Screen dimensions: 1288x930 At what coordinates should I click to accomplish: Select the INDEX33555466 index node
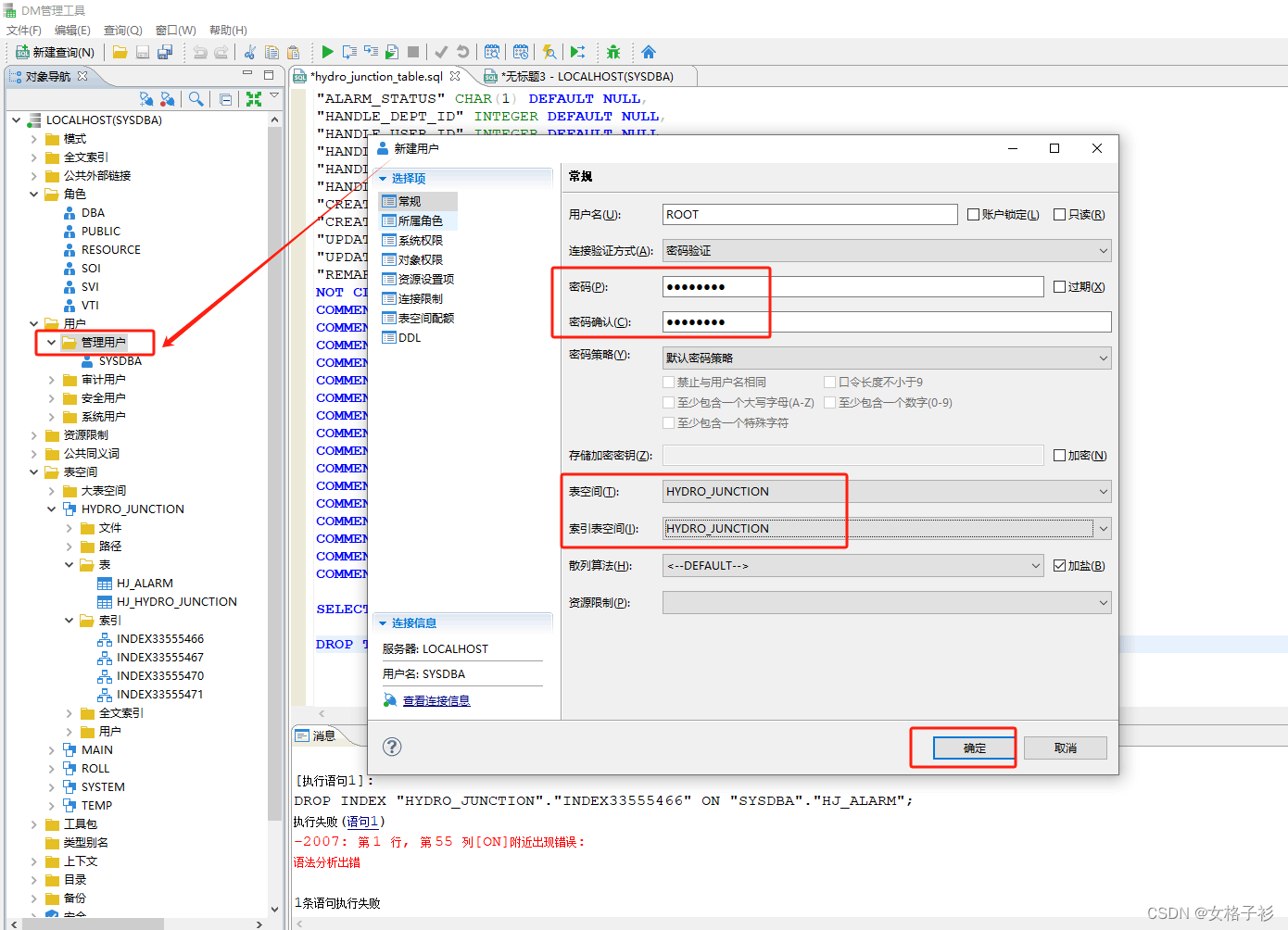(160, 638)
